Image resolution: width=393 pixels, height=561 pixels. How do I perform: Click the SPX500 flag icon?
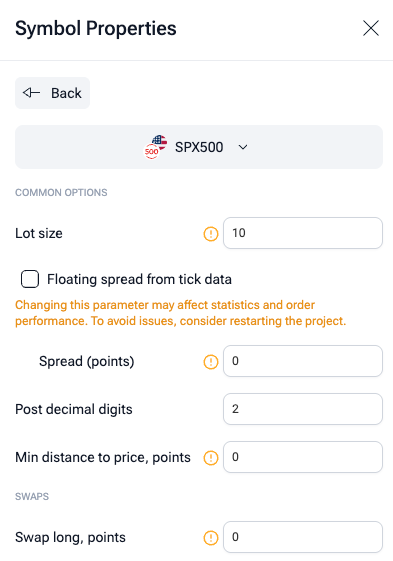[155, 147]
